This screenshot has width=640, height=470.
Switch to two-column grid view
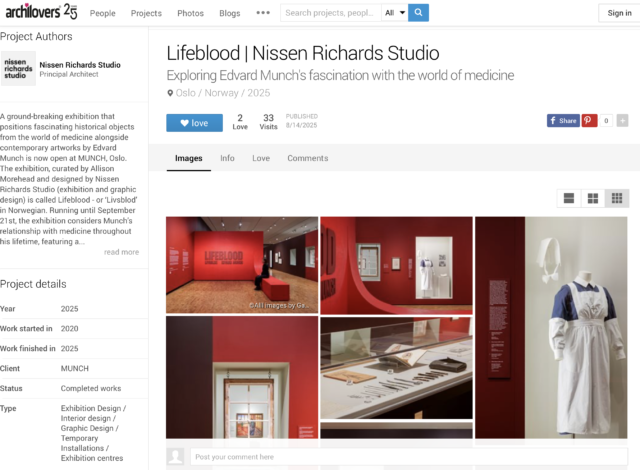(593, 198)
